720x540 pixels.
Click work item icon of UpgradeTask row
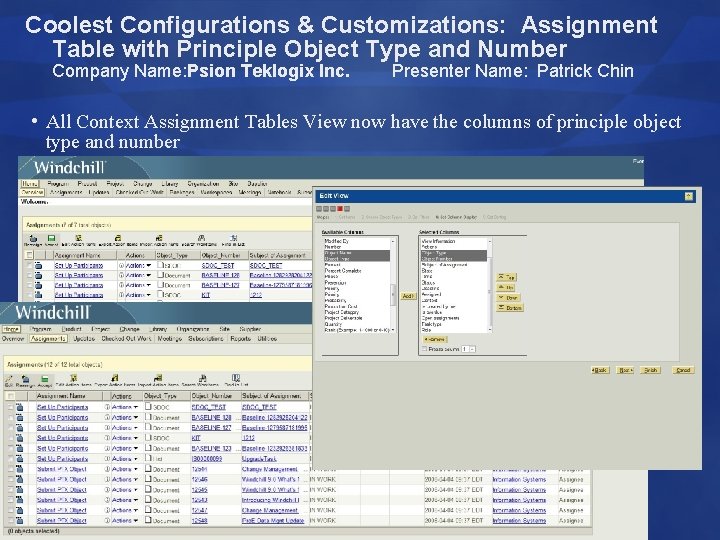click(19, 459)
